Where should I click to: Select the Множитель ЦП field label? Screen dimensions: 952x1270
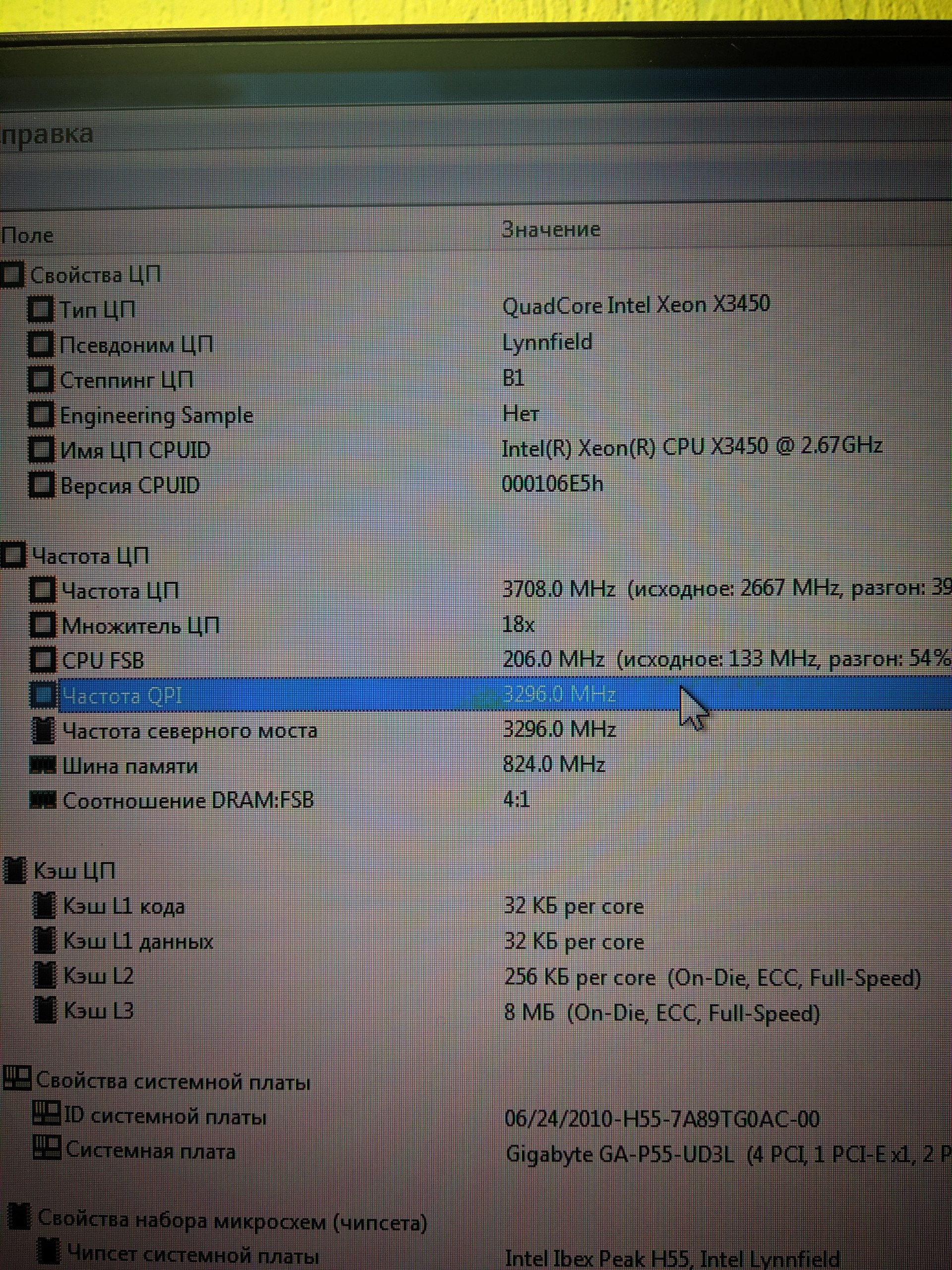141,626
